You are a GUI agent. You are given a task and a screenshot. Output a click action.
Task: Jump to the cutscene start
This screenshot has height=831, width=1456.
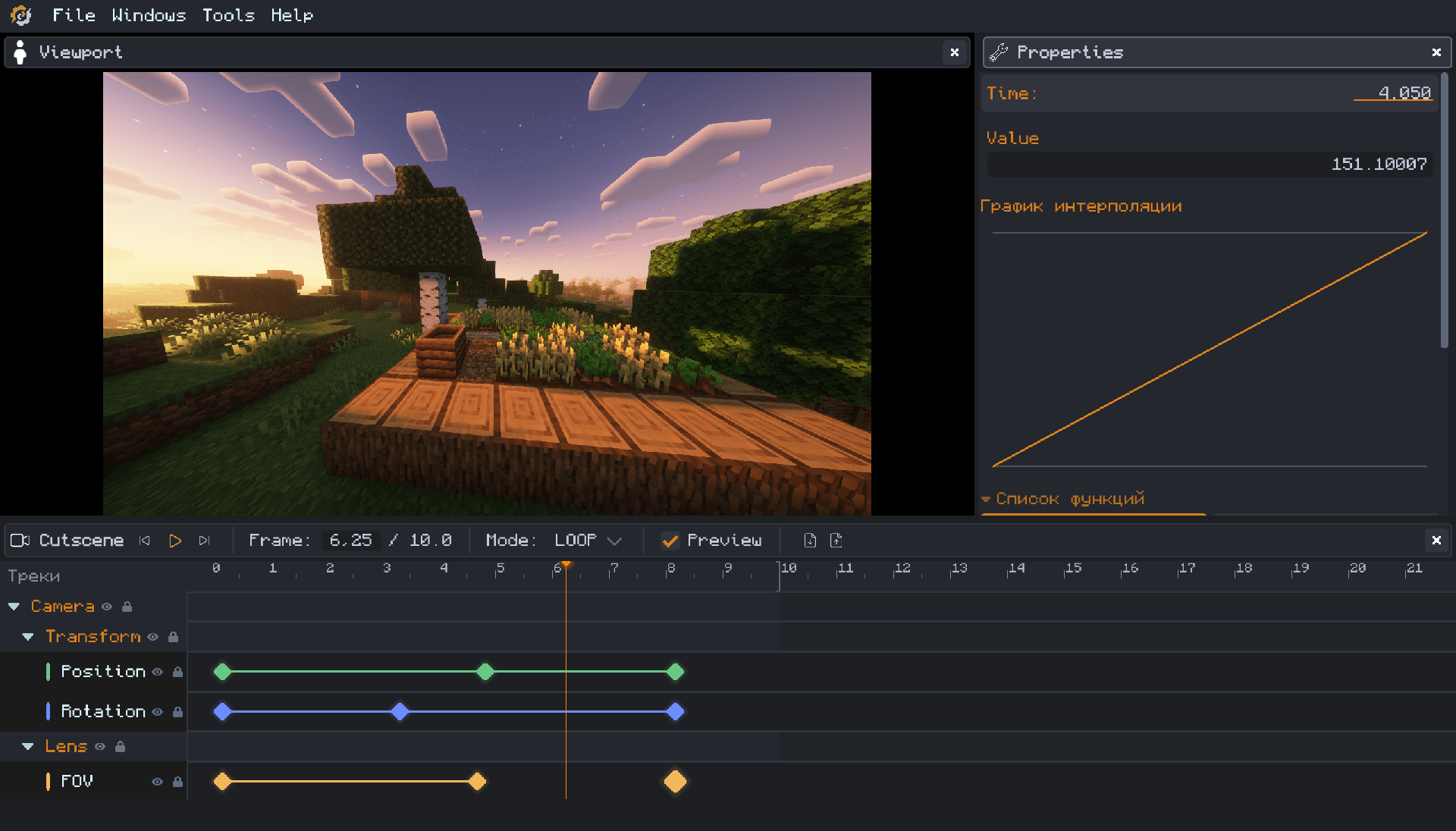[144, 540]
